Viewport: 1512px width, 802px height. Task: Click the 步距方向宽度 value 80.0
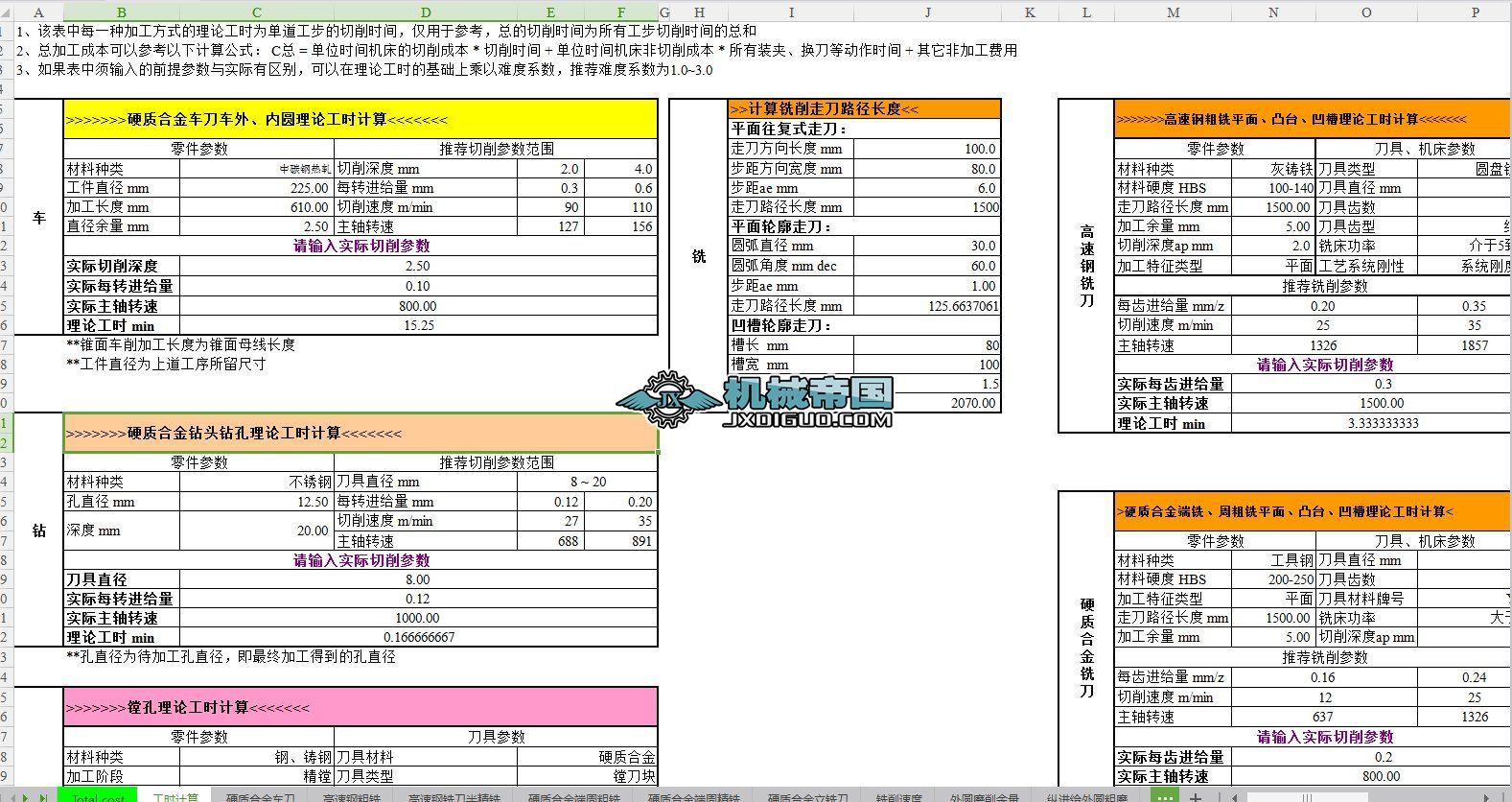point(927,169)
